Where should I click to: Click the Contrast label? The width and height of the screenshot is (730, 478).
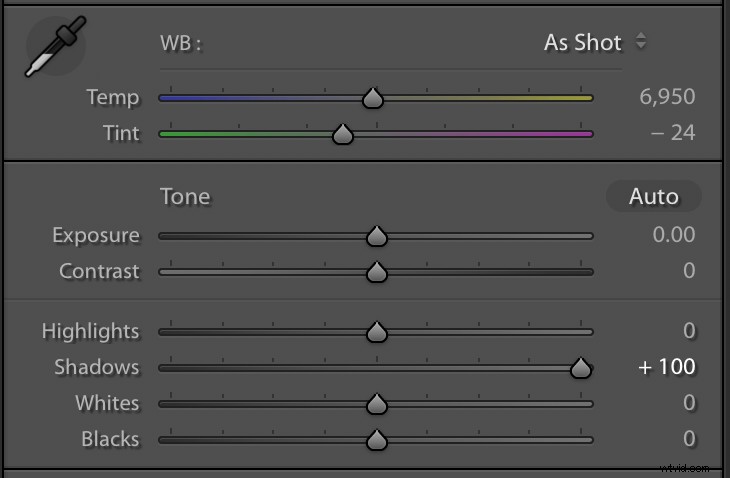(100, 271)
